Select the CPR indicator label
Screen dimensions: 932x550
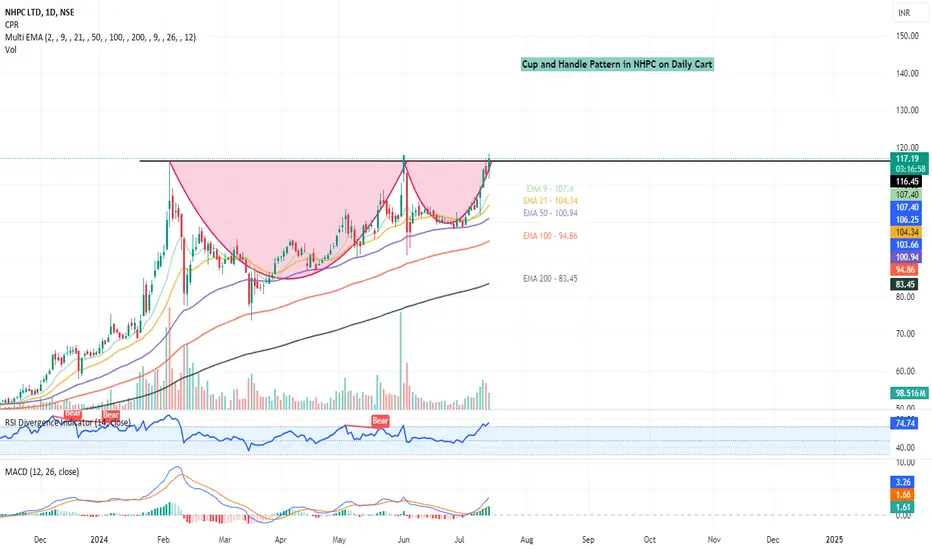[12, 24]
